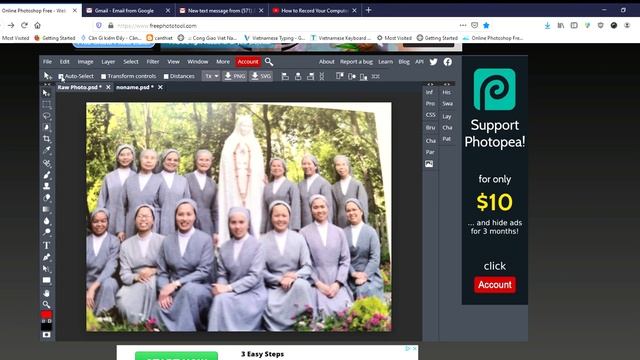
Task: Select the Gradient tool
Action: pyautogui.click(x=47, y=209)
